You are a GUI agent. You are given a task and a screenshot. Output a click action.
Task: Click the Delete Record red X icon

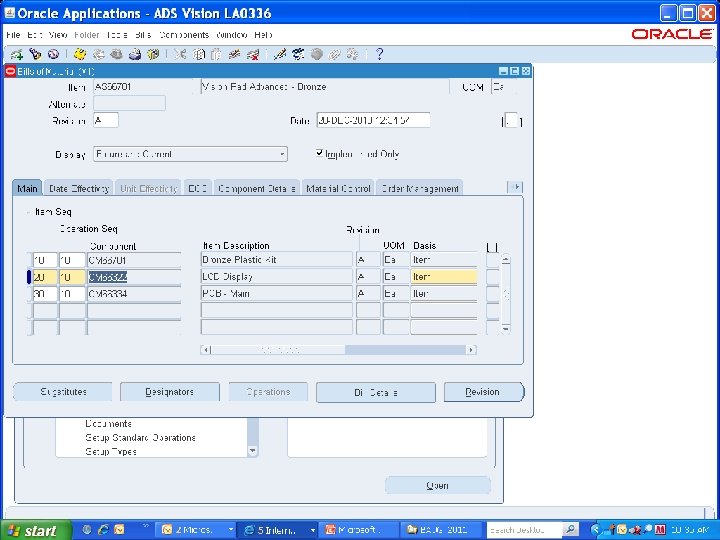pos(253,55)
